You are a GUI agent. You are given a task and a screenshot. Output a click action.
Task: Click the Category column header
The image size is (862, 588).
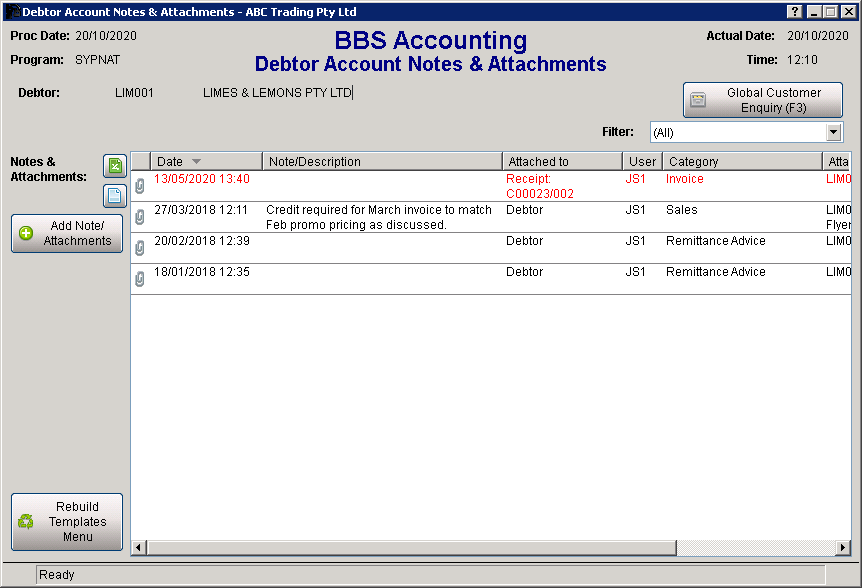(740, 162)
